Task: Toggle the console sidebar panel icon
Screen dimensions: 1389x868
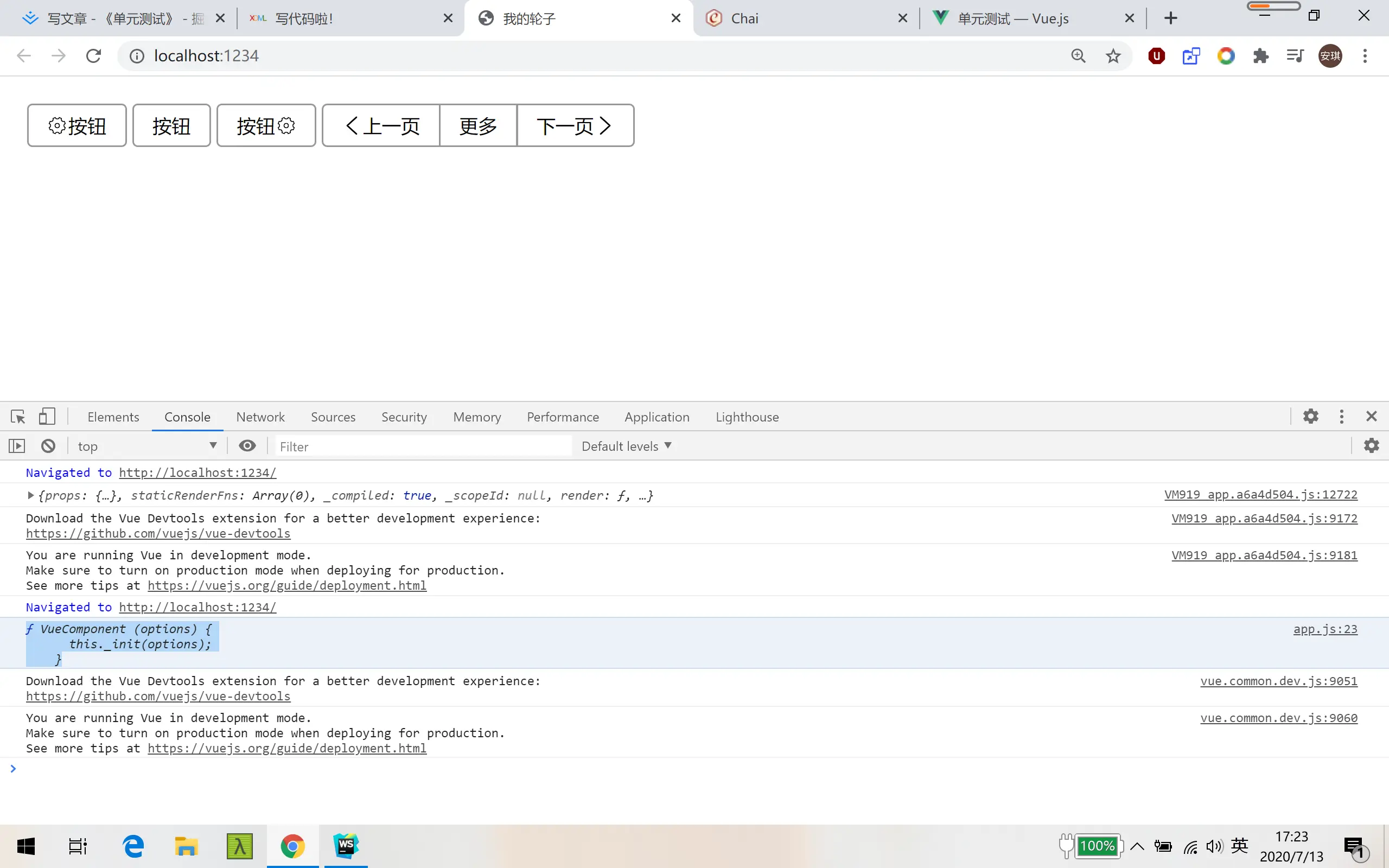Action: [17, 446]
